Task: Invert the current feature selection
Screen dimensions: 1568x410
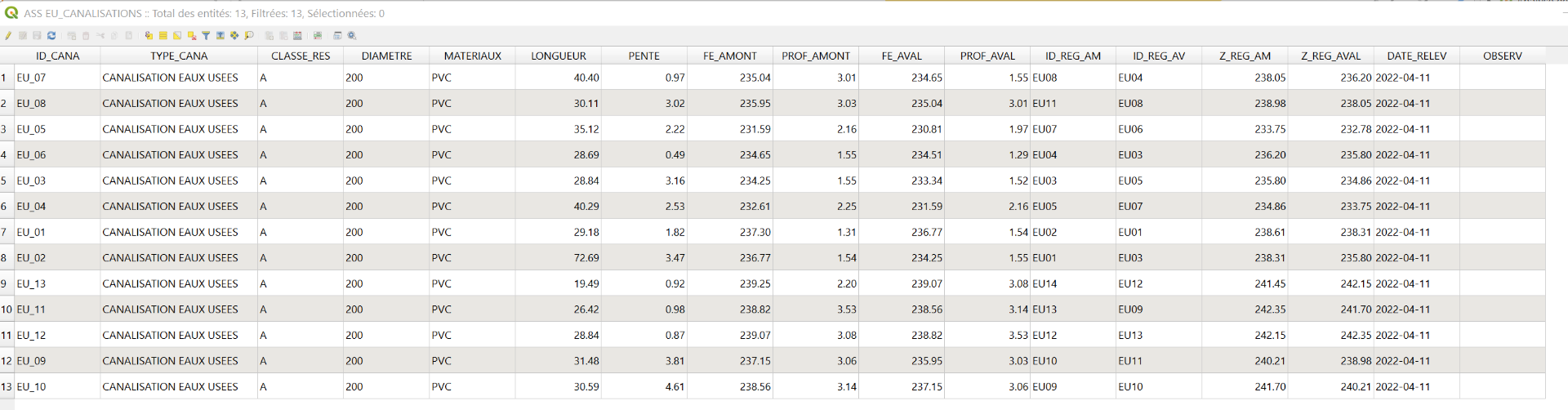Action: point(177,36)
